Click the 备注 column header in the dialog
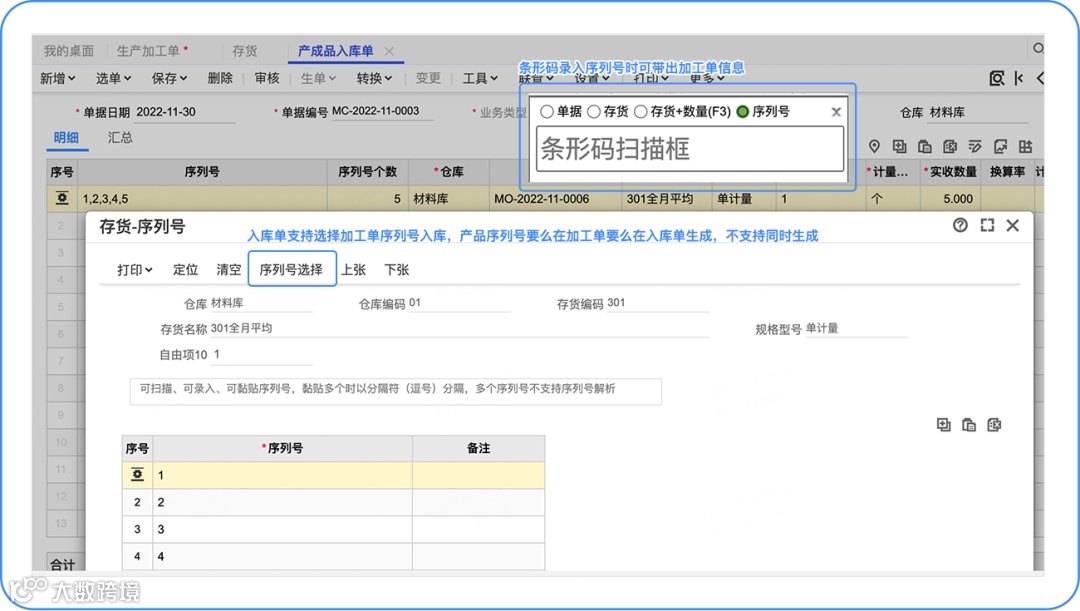The height and width of the screenshot is (611, 1080). coord(479,448)
